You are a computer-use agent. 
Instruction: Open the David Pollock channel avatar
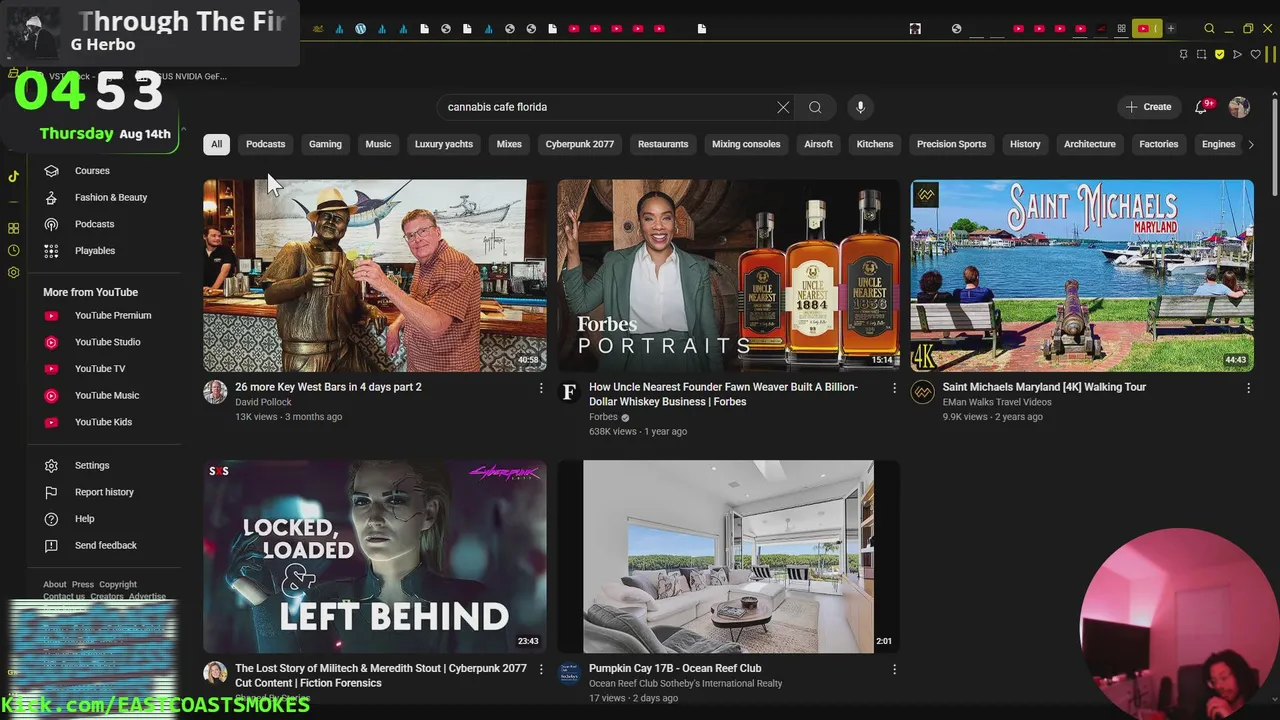pos(215,392)
